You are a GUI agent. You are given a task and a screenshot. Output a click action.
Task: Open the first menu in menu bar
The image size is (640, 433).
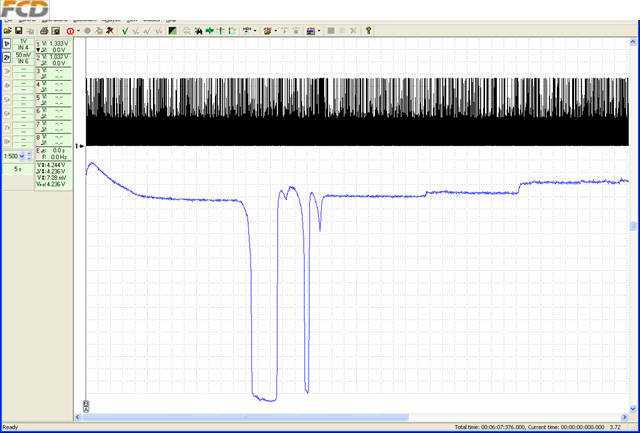(8, 20)
